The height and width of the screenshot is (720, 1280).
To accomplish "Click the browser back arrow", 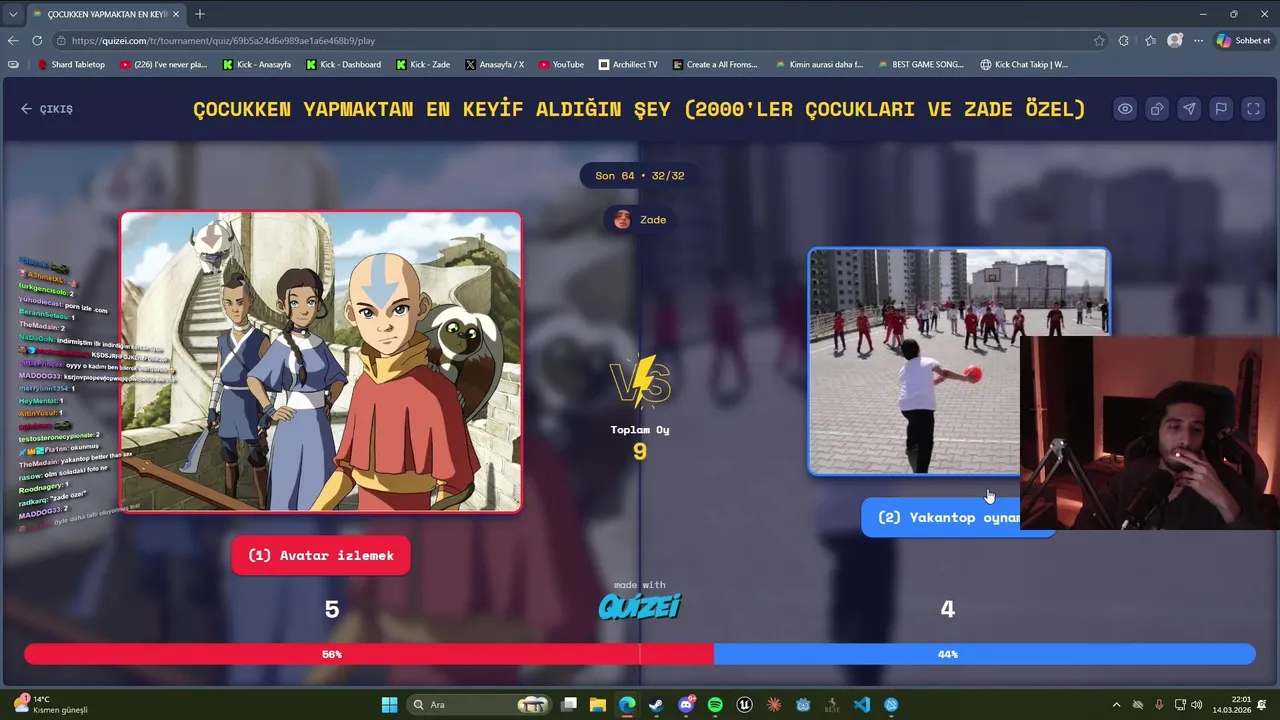I will tap(13, 41).
